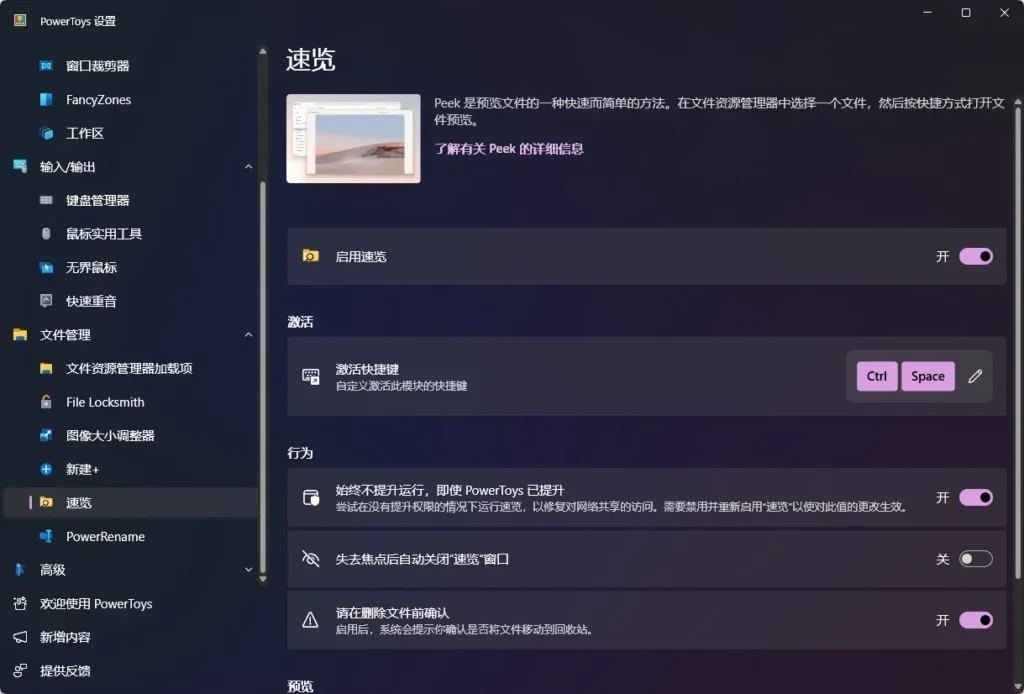Image resolution: width=1024 pixels, height=694 pixels.
Task: Click the 请在删除文件前确认 warning triangle icon
Action: coord(310,620)
